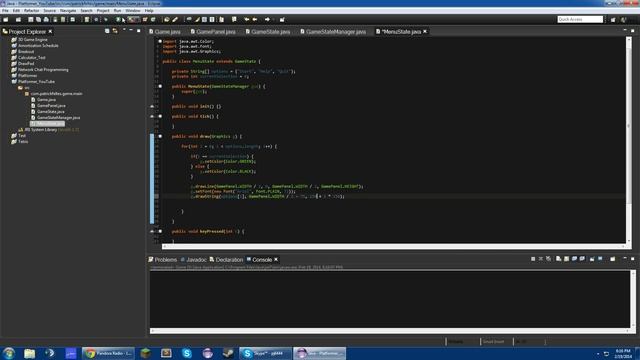Click the Forward navigation arrow in toolbar
The width and height of the screenshot is (640, 360).
[x=267, y=20]
